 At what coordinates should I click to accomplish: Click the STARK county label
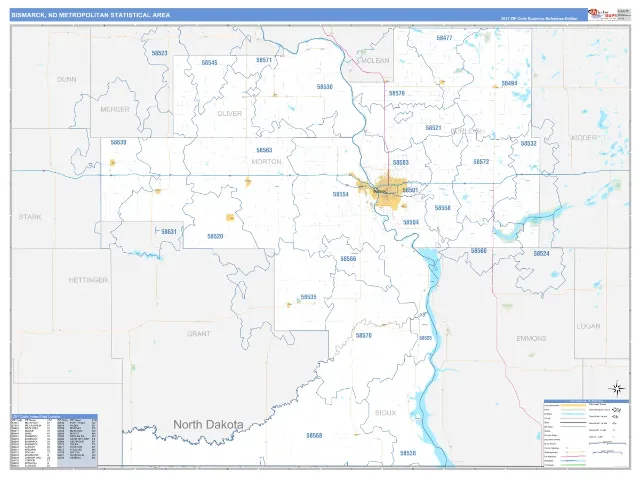click(x=30, y=217)
